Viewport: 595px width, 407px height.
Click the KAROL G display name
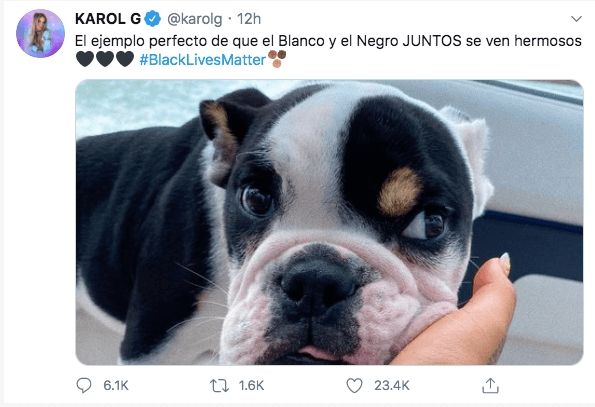(x=108, y=19)
